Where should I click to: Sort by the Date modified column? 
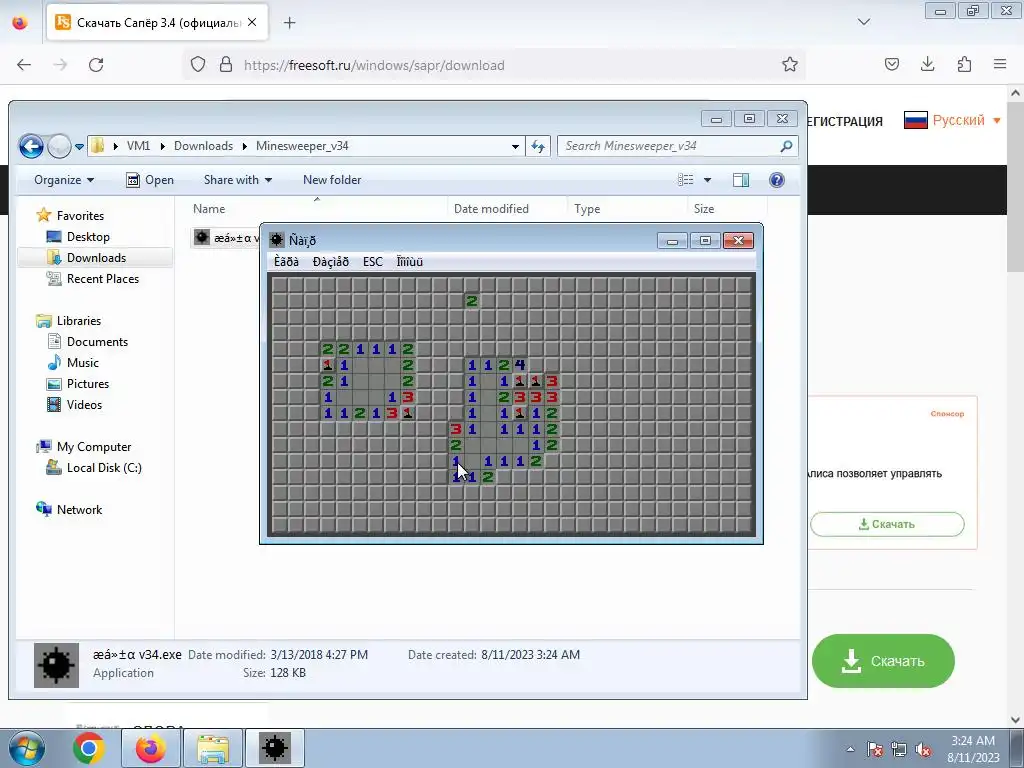[491, 209]
